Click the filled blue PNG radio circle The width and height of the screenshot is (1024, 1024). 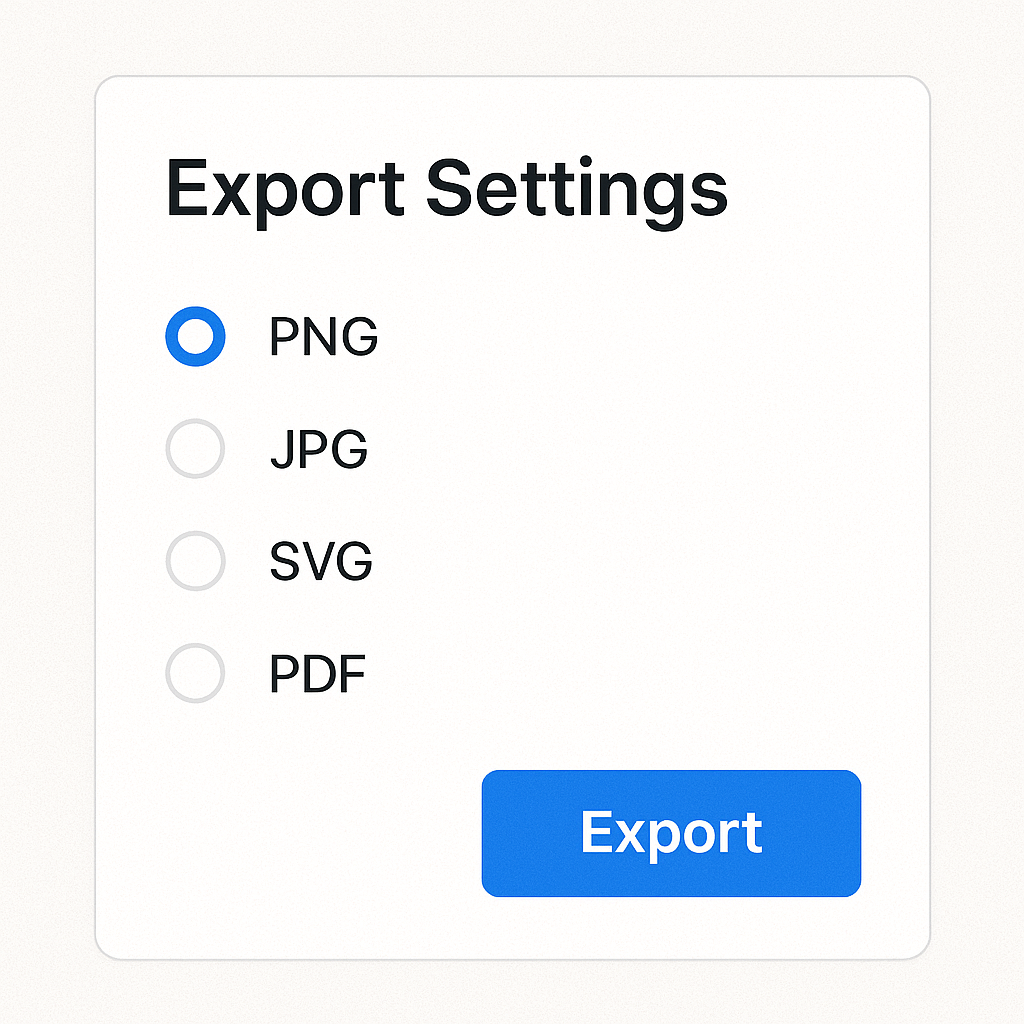point(195,336)
